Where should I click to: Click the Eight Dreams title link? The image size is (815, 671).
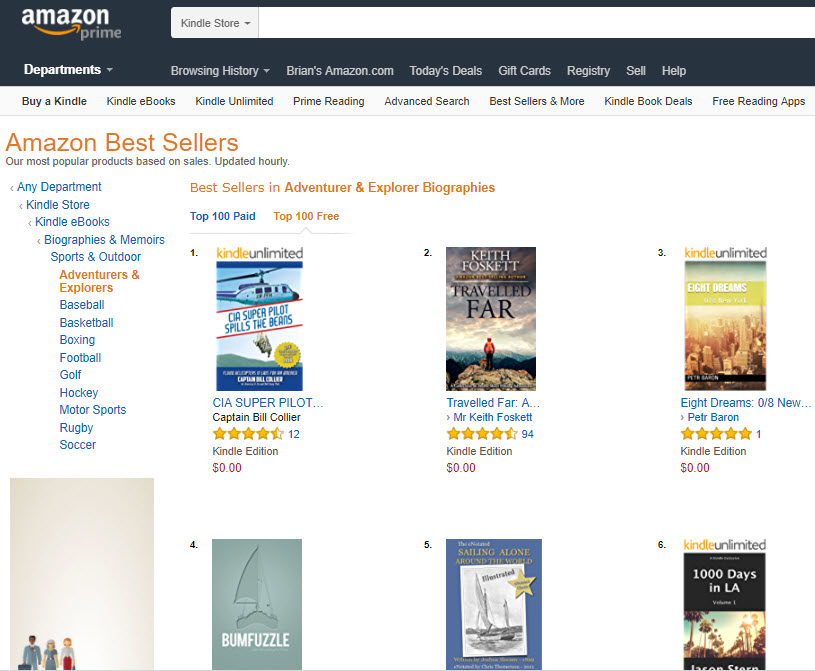click(x=745, y=403)
